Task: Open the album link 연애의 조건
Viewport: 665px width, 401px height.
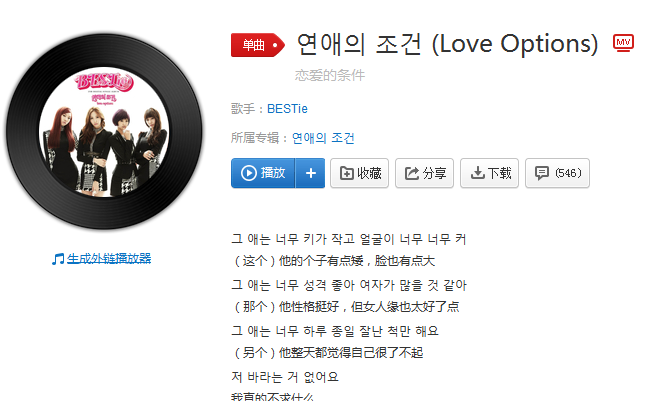Action: (323, 138)
